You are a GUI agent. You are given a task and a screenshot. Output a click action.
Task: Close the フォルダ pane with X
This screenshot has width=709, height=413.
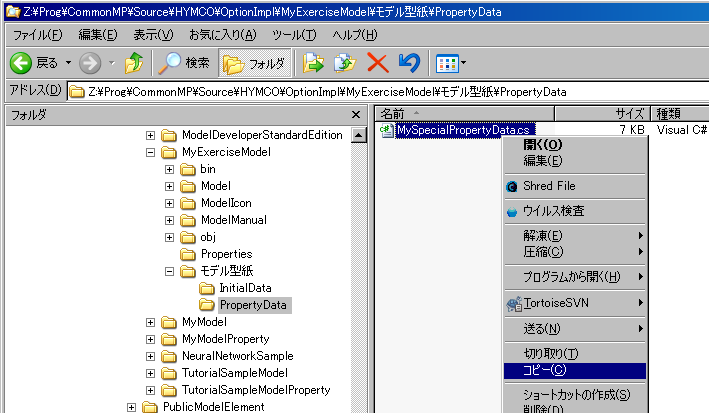(356, 115)
